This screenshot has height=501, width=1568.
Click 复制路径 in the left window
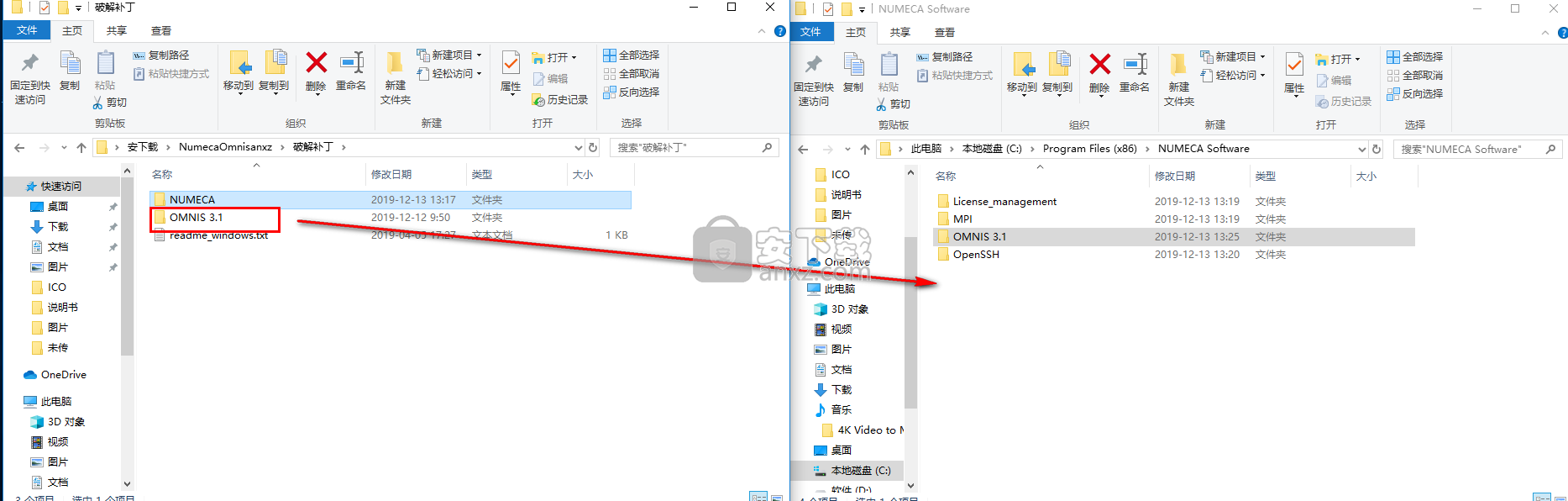161,55
